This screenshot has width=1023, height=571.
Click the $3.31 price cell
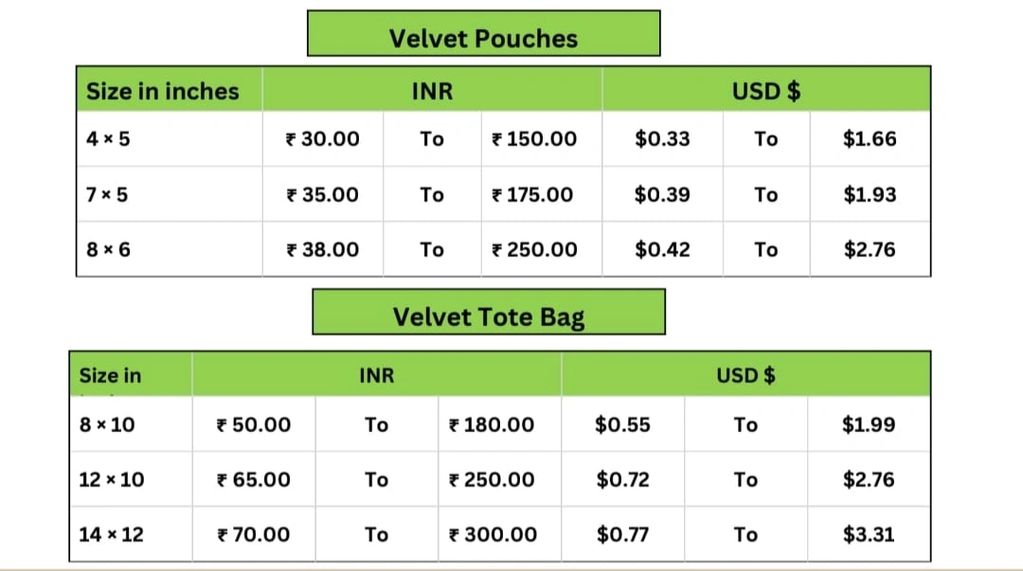click(x=869, y=535)
